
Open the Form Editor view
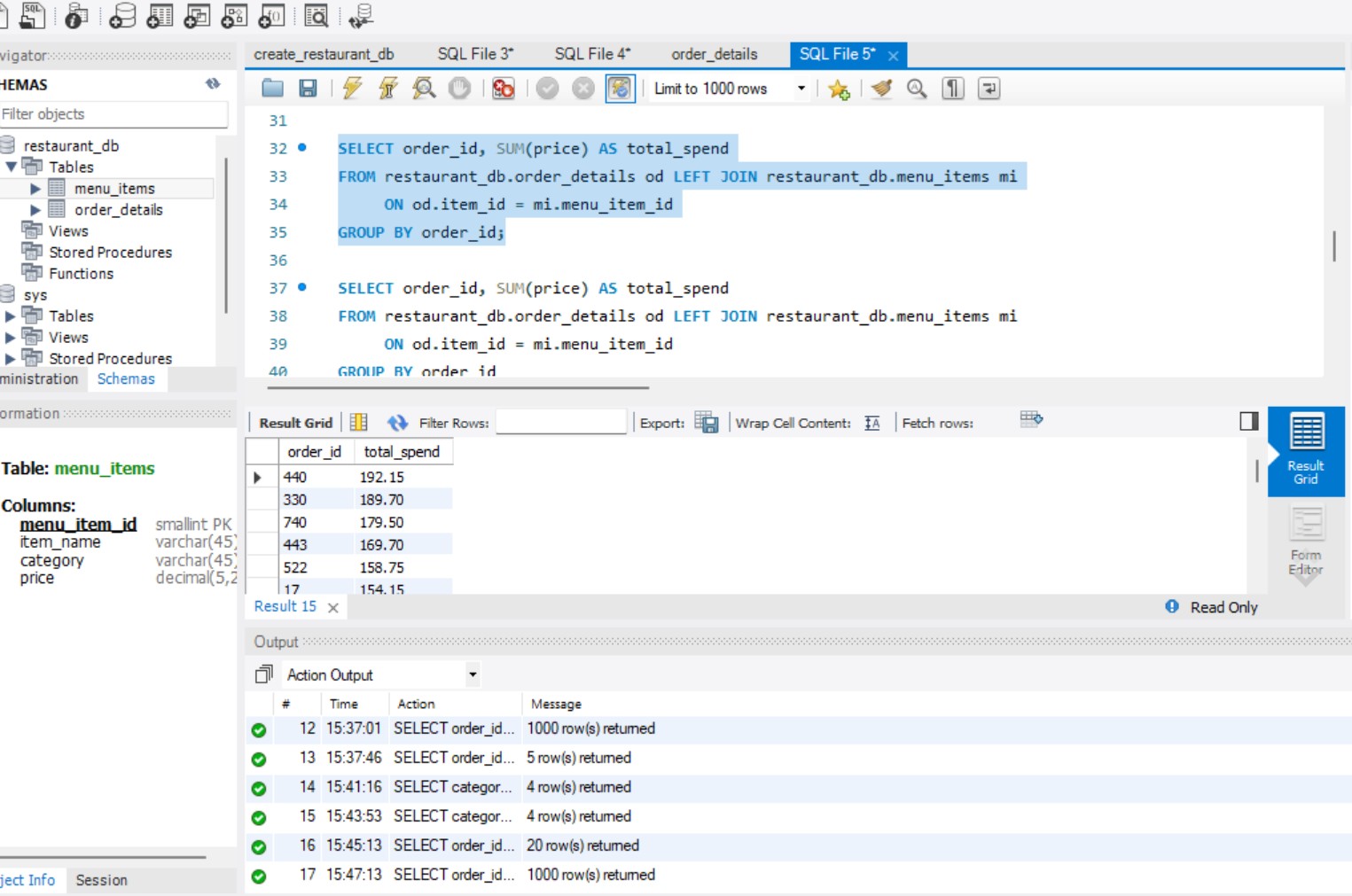[x=1306, y=541]
